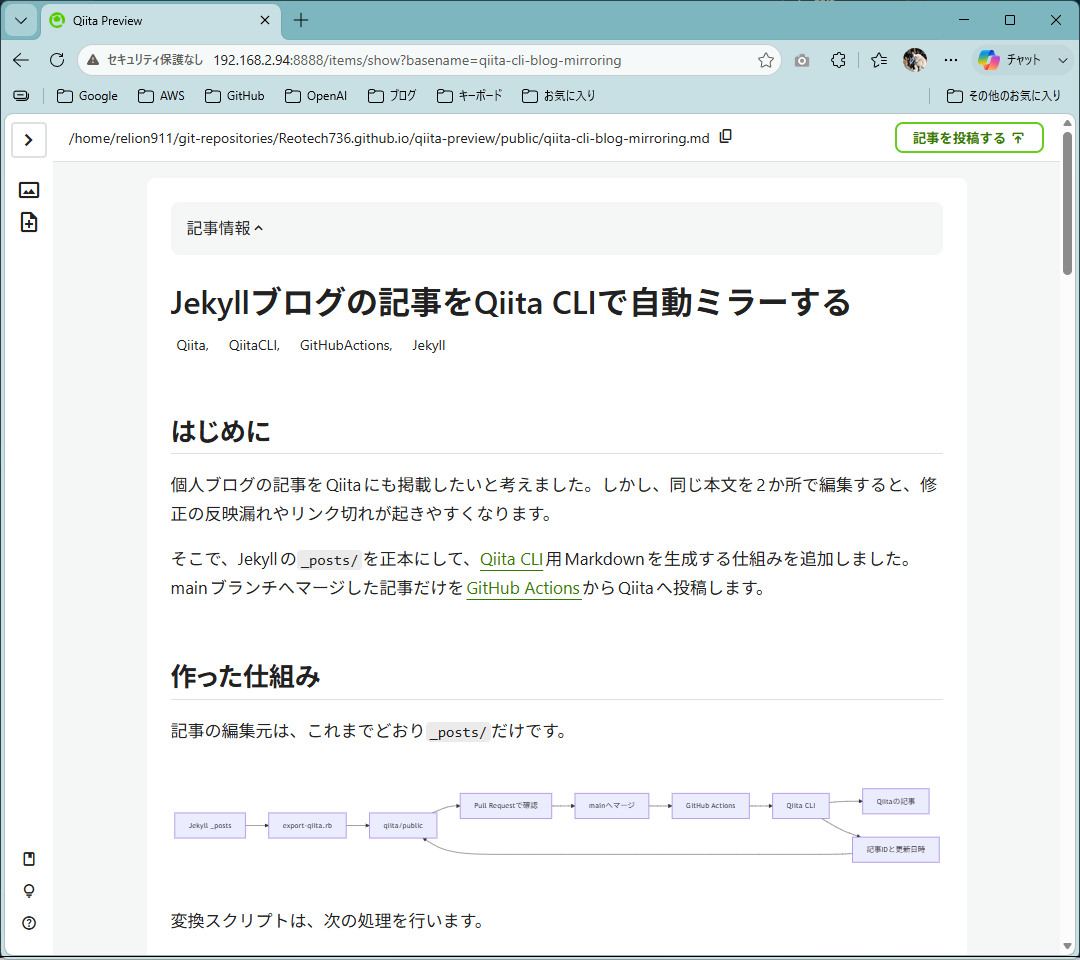Open the AWS bookmarks folder
Image resolution: width=1080 pixels, height=960 pixels.
click(x=161, y=96)
